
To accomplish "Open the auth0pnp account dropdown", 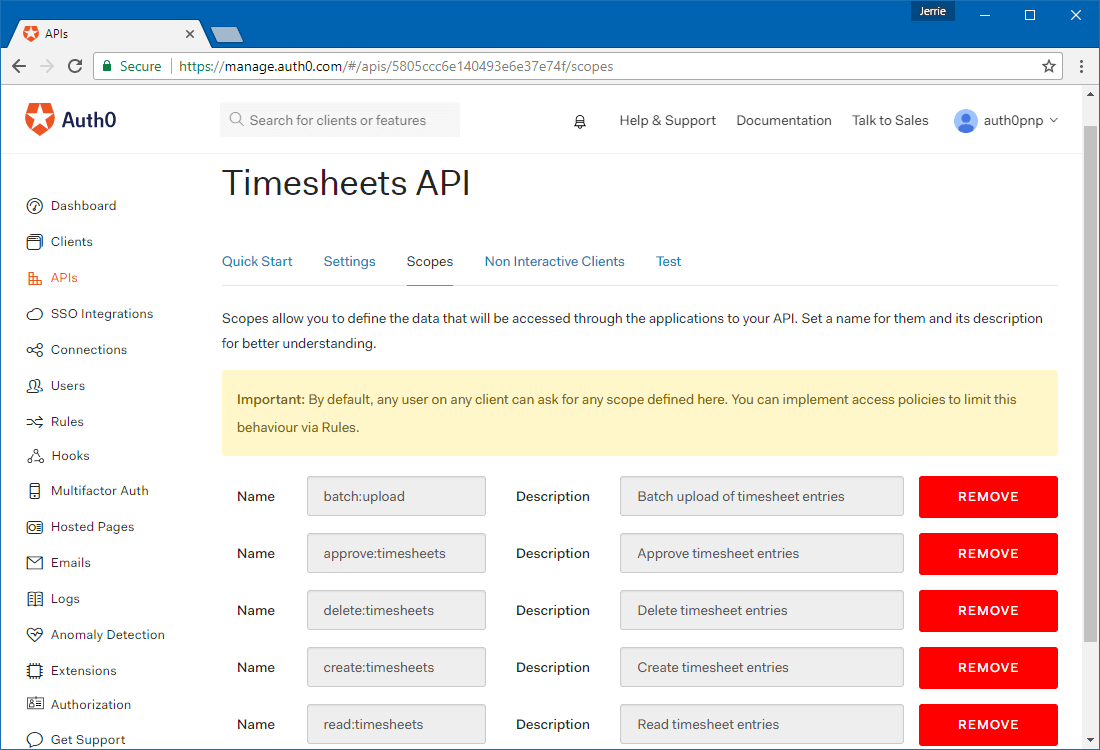I will [1006, 120].
